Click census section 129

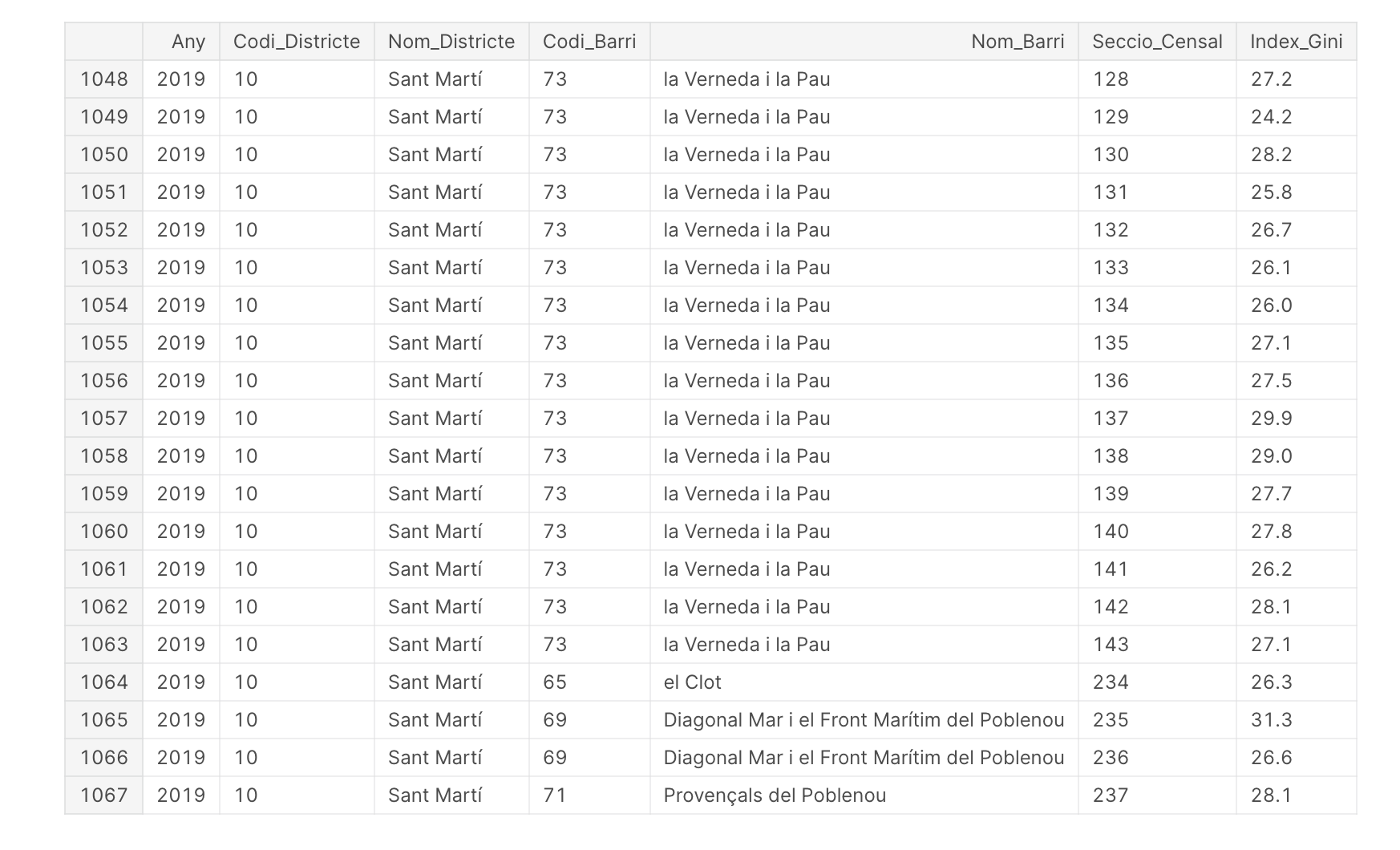[1111, 117]
